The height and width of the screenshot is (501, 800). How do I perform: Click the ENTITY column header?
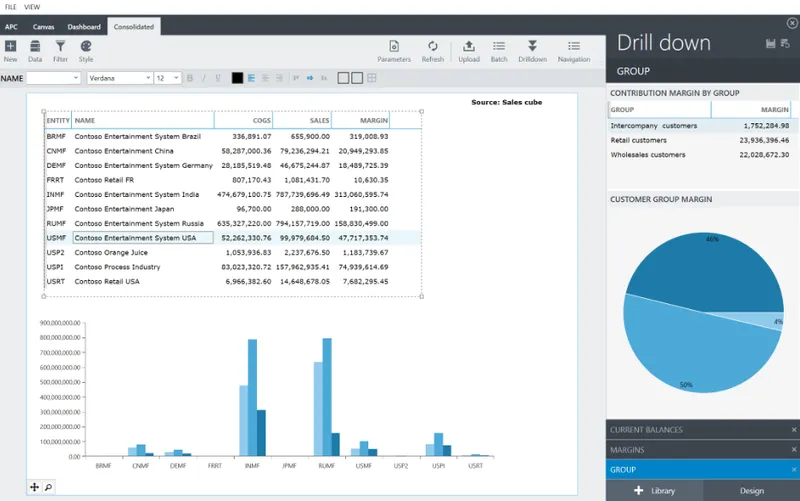58,120
